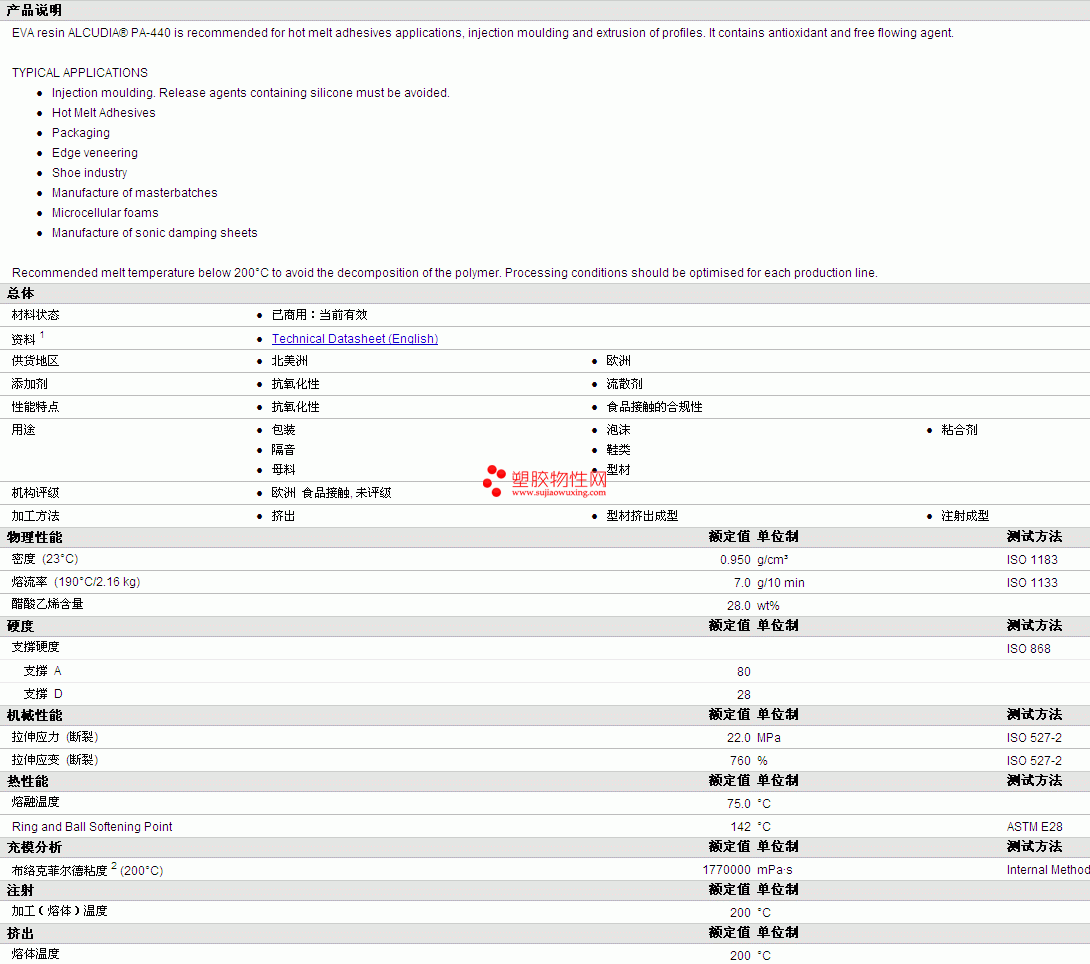Click Manufacture of sonic damping sheets
The image size is (1090, 964).
tap(154, 233)
